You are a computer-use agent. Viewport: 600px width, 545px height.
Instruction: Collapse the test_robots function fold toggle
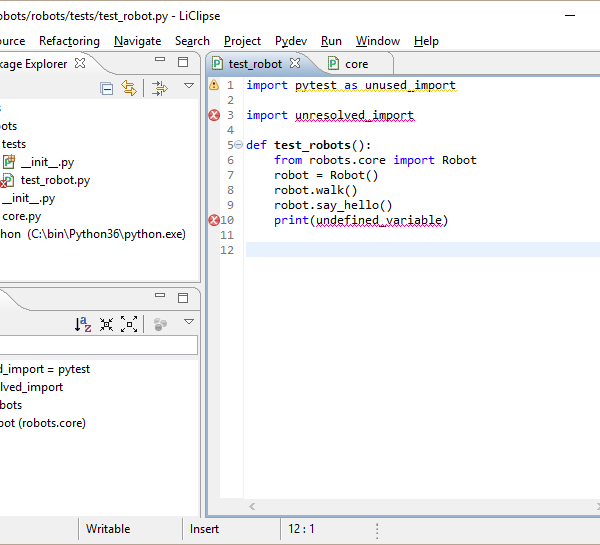pyautogui.click(x=238, y=145)
